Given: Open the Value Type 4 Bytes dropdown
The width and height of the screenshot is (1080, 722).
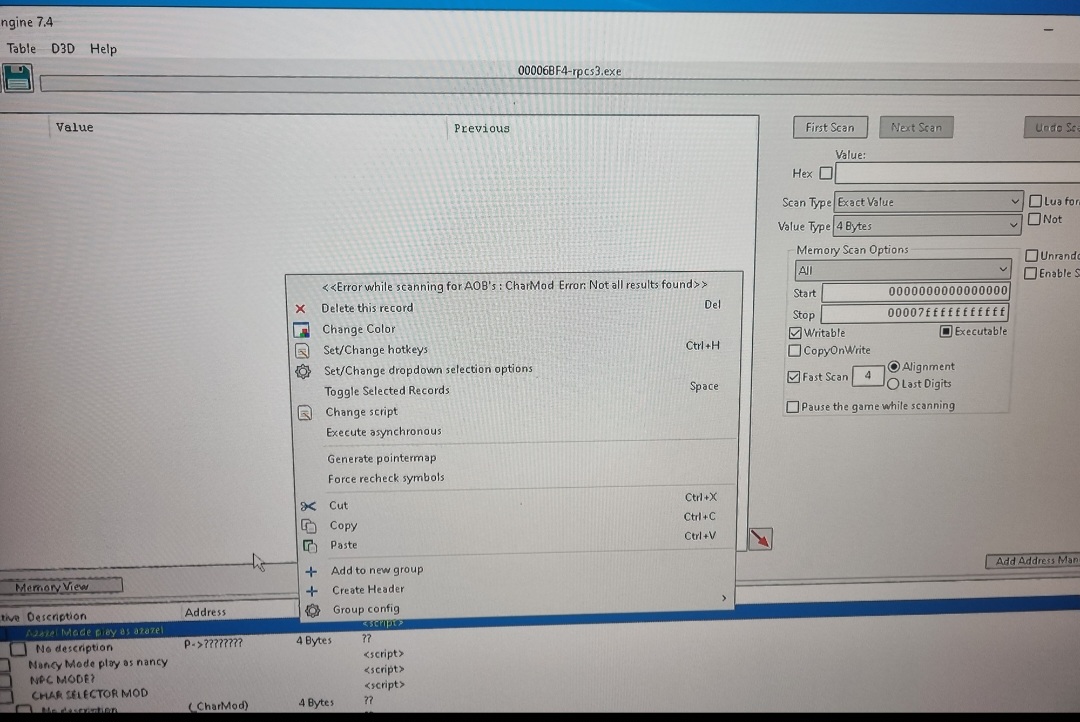Looking at the screenshot, I should tap(928, 227).
